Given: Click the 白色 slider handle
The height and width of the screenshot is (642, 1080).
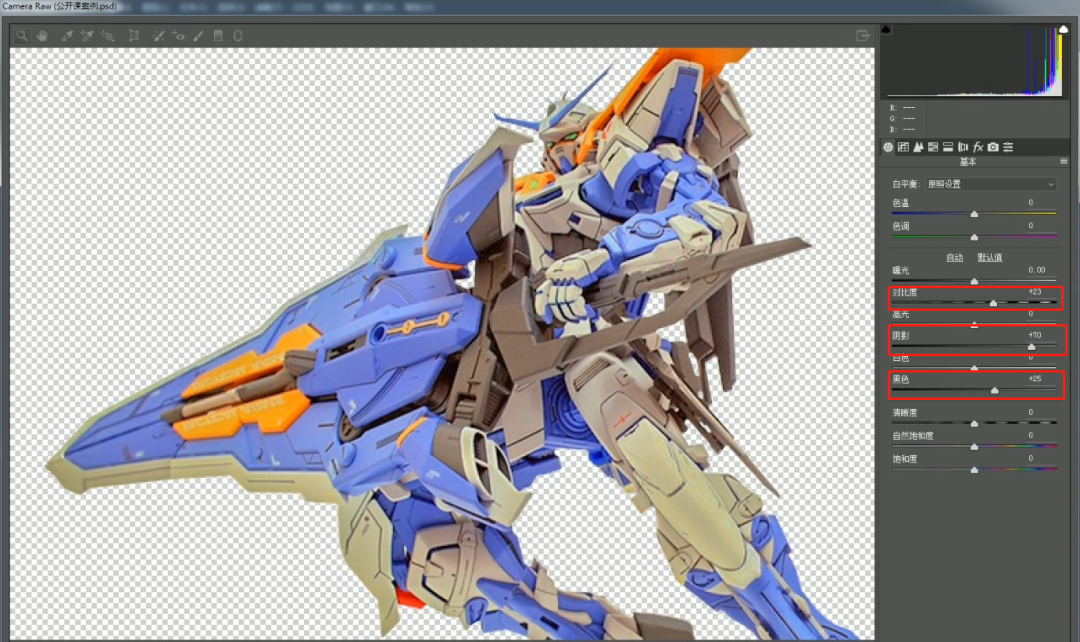Looking at the screenshot, I should click(x=974, y=368).
